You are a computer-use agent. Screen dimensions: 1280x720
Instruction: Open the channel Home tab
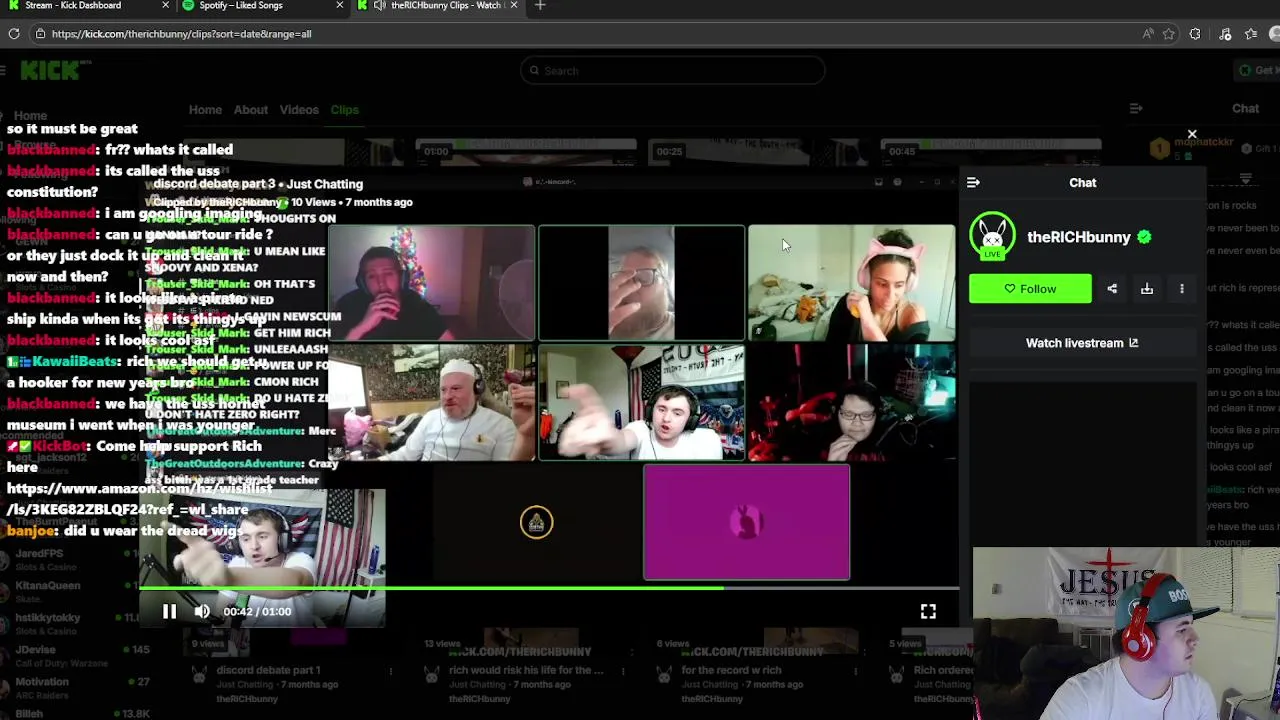click(205, 110)
